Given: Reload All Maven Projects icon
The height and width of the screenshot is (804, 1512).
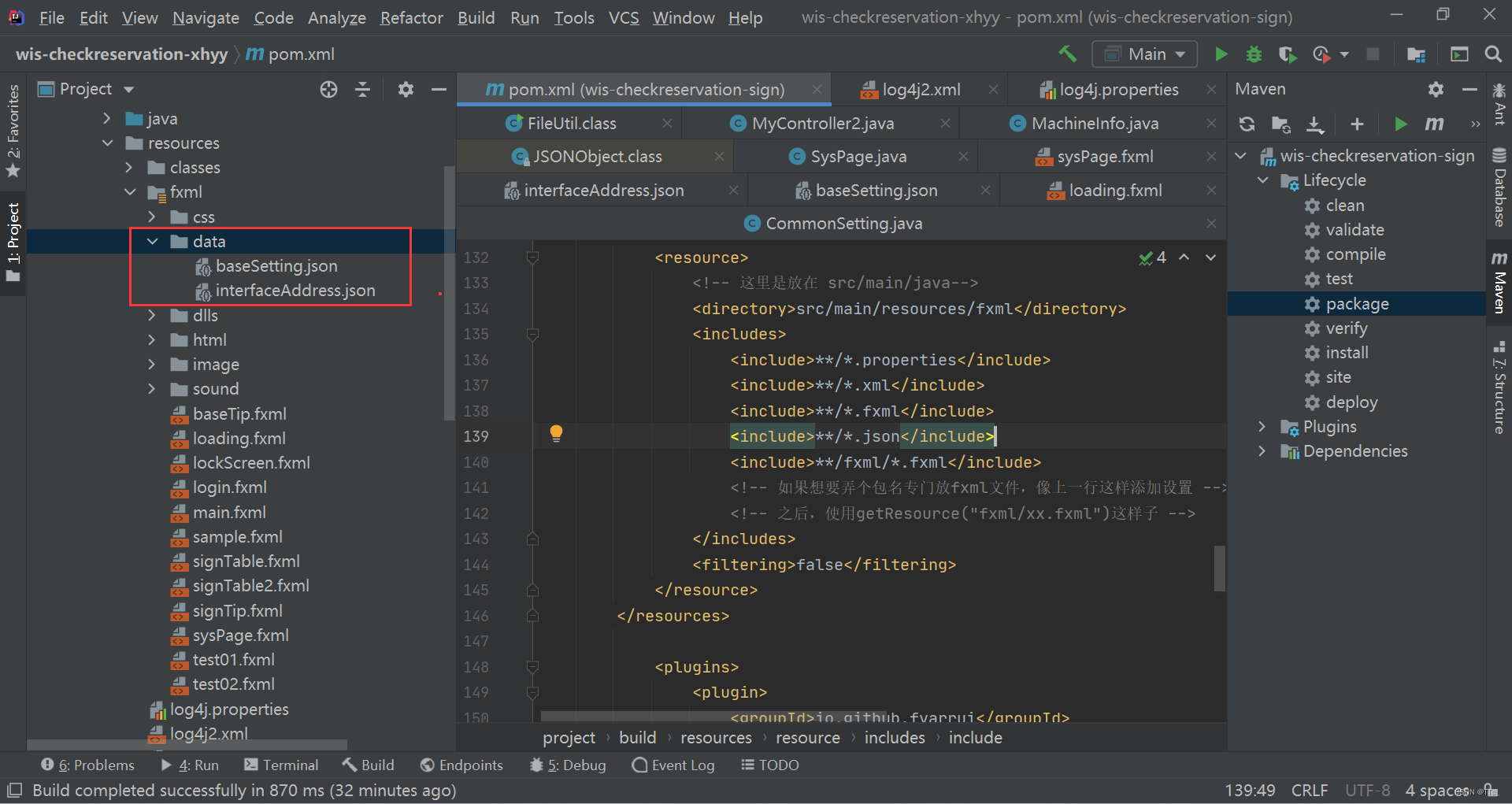Looking at the screenshot, I should click(1247, 124).
